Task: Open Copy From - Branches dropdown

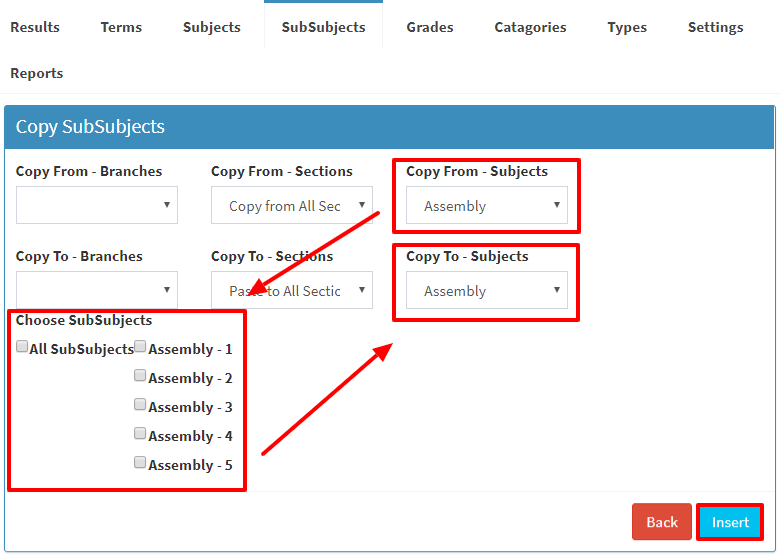Action: coord(97,205)
